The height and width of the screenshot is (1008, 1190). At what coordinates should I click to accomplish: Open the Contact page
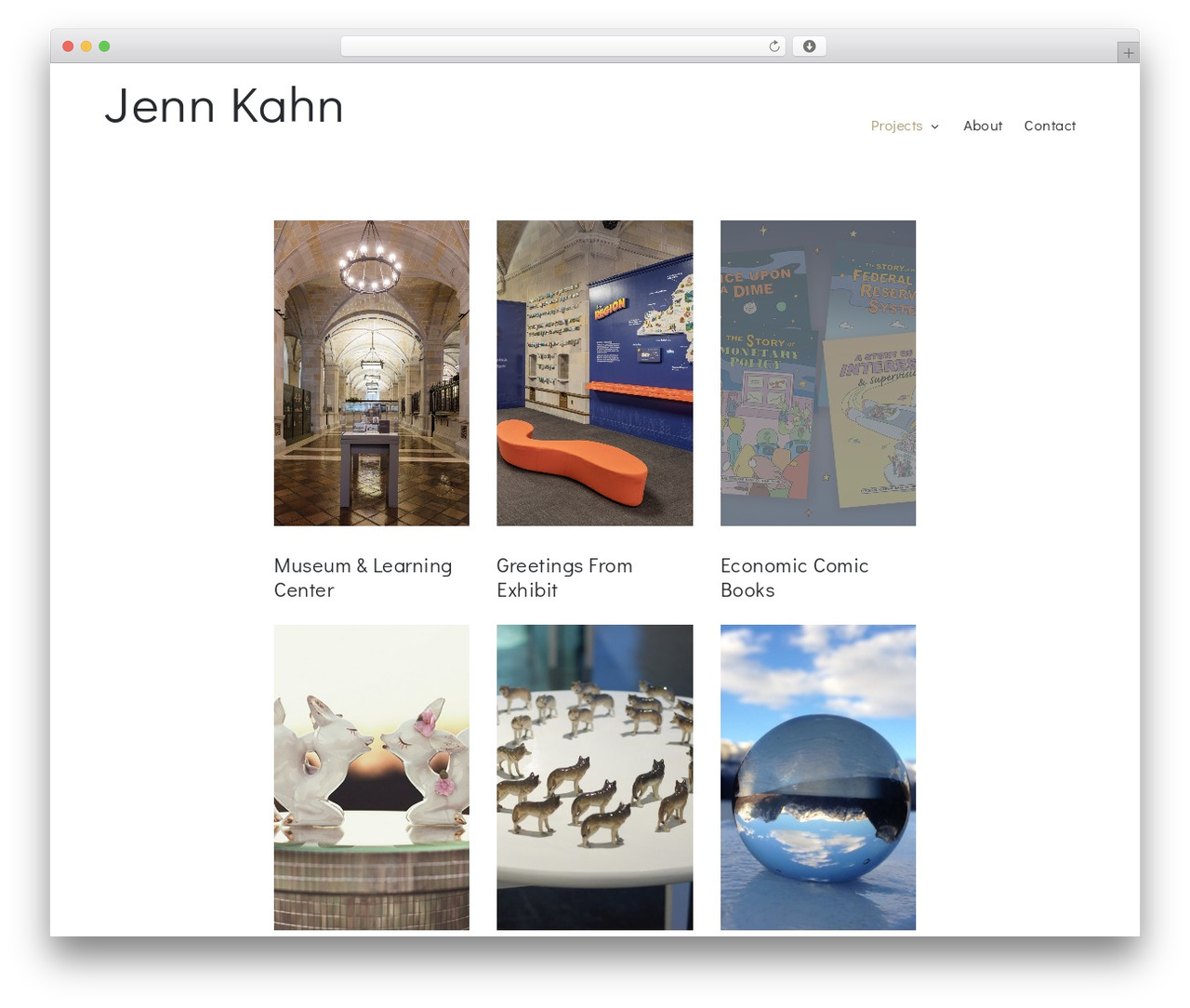tap(1050, 126)
